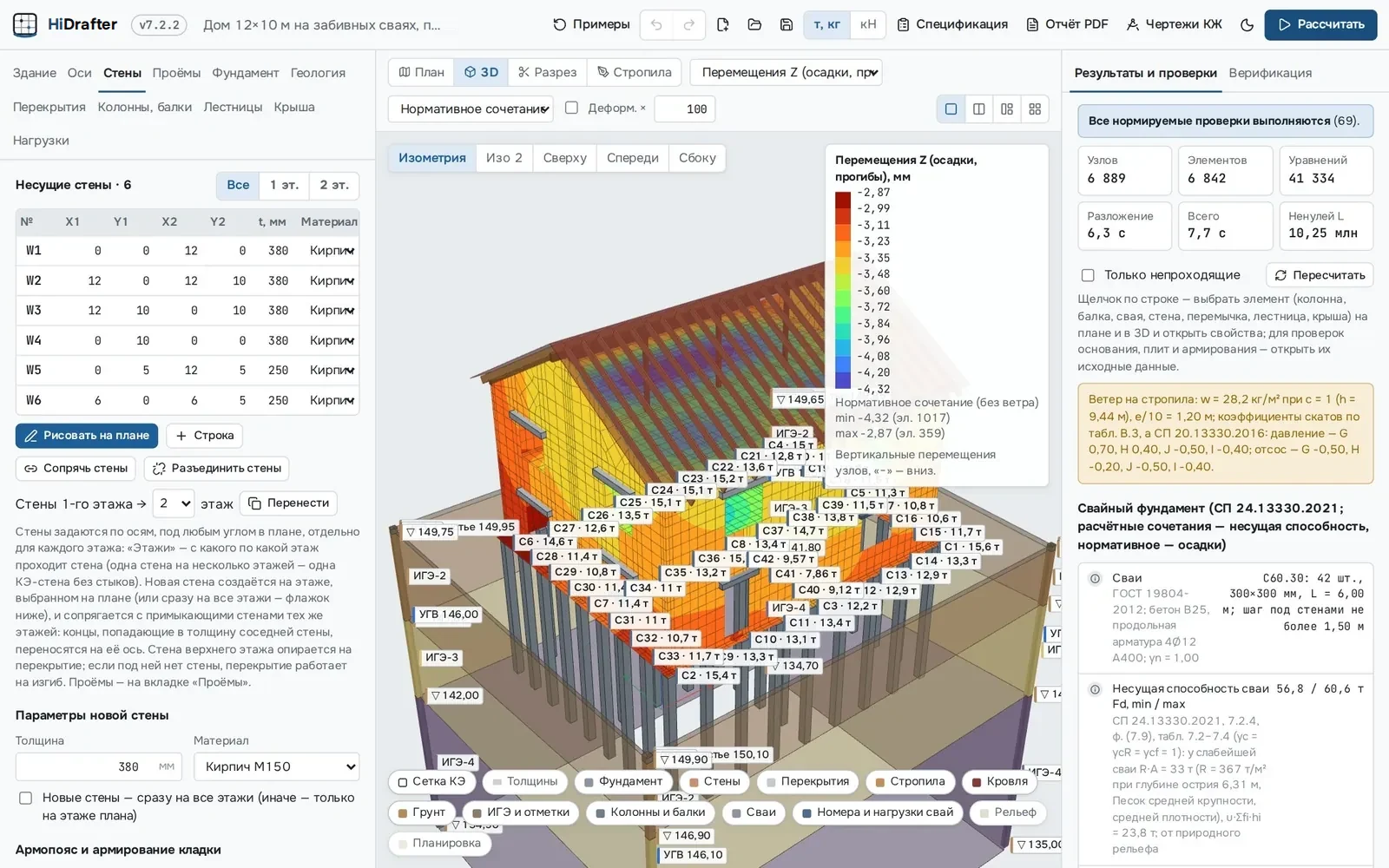
Task: Click the undo arrow icon
Action: click(x=656, y=24)
